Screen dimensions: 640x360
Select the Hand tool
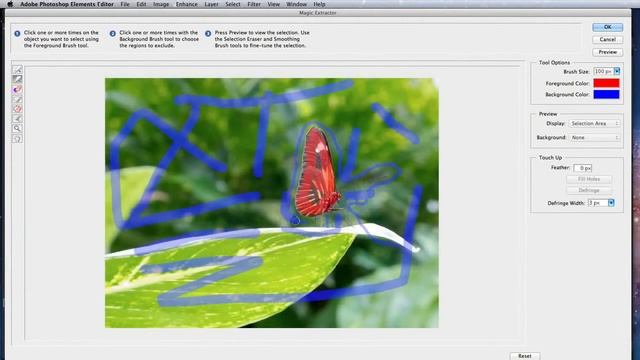[x=17, y=139]
